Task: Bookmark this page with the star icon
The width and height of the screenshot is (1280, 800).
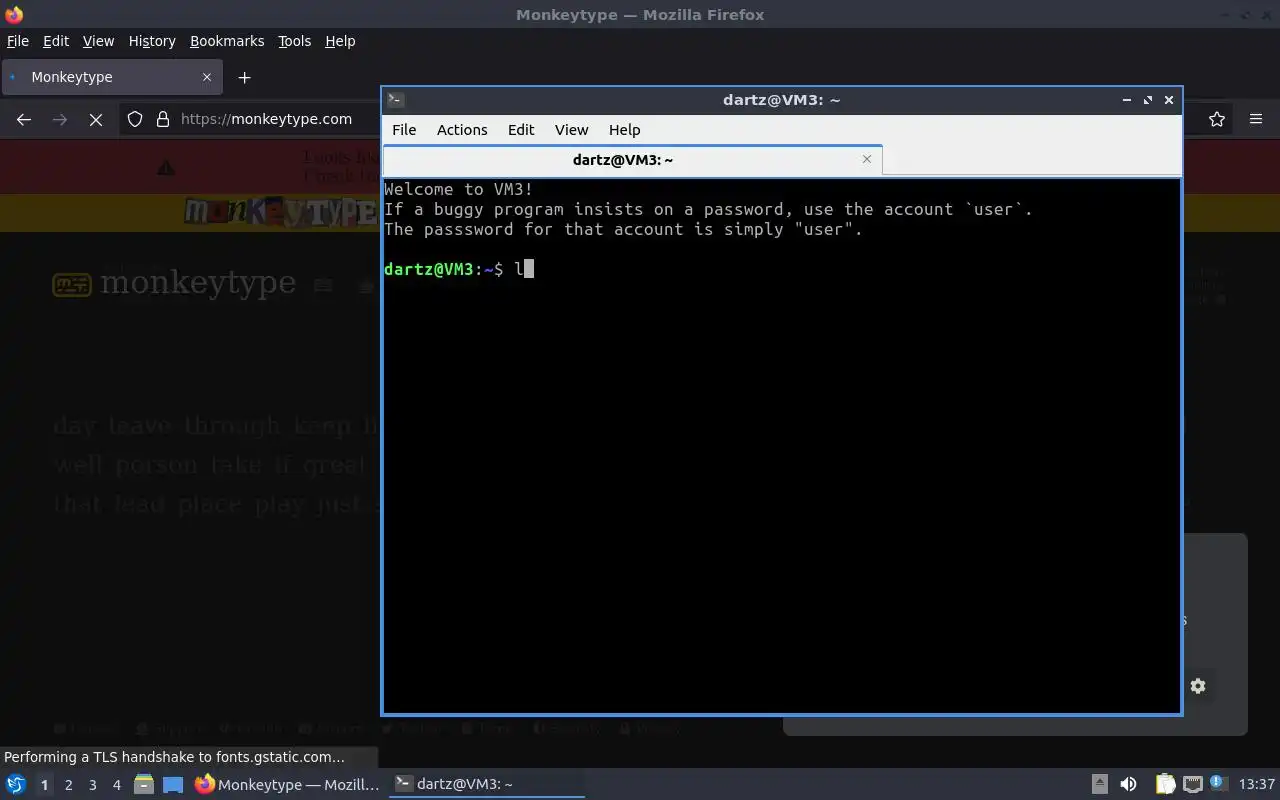Action: coord(1217,119)
